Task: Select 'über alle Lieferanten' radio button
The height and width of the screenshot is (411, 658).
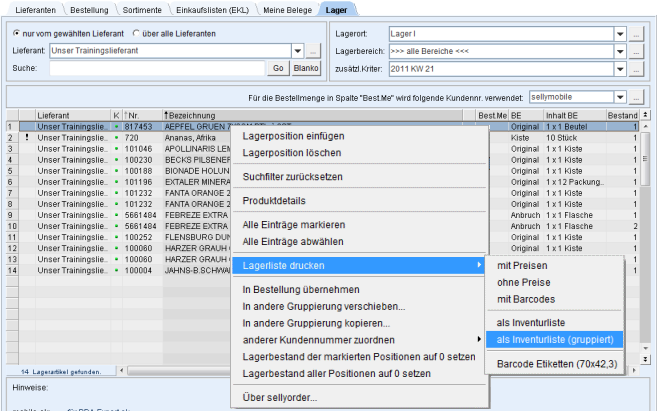Action: coord(137,33)
